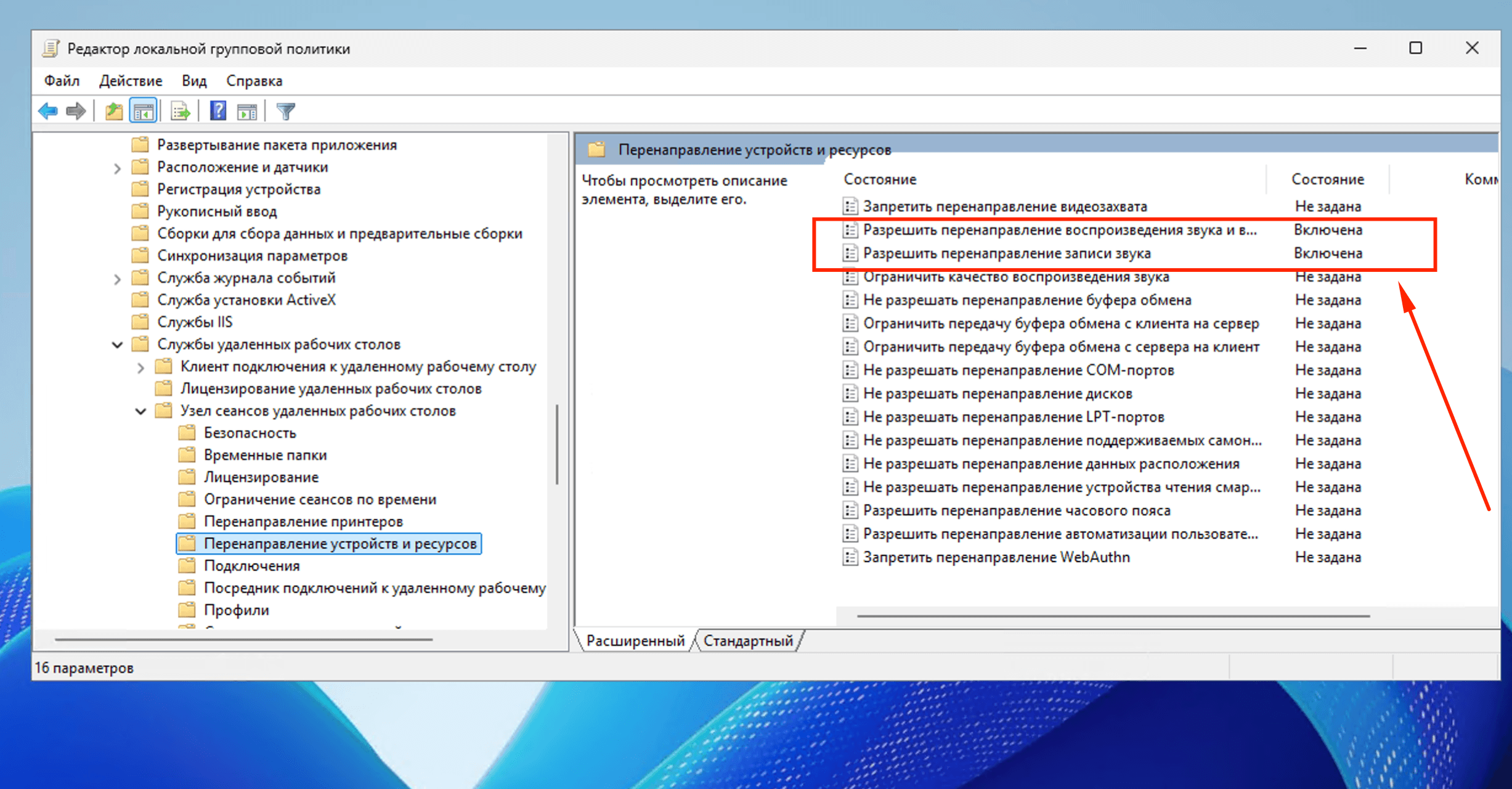Go forward with the gray right arrow
This screenshot has width=1512, height=789.
76,112
